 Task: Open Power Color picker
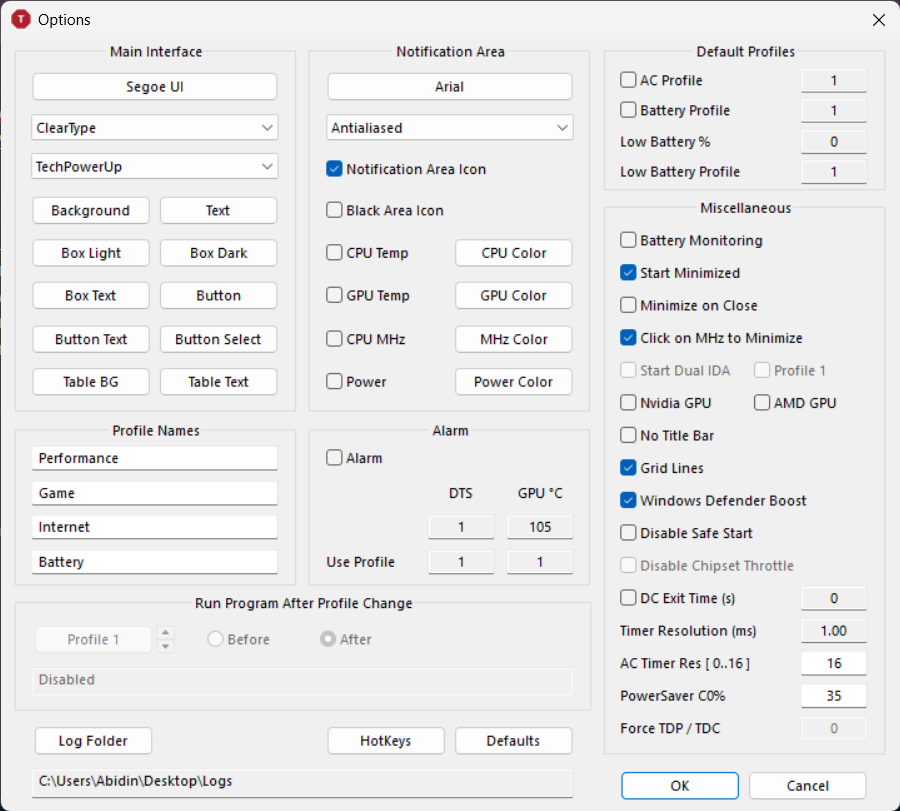[x=514, y=382]
